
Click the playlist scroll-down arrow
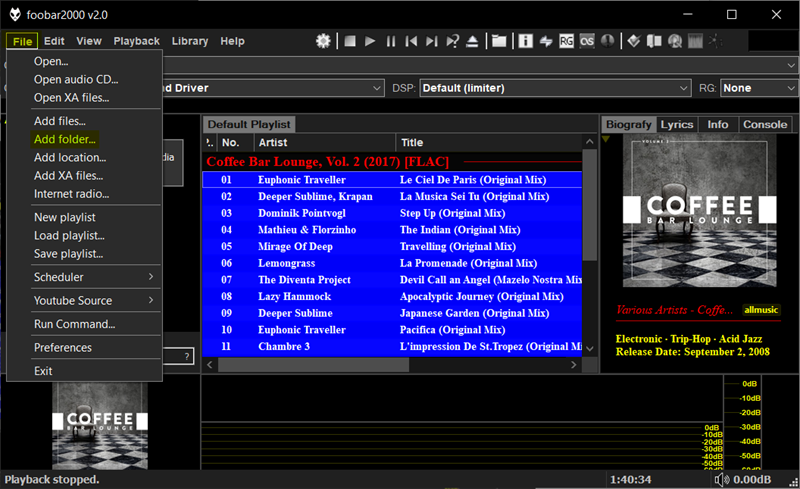(x=590, y=349)
